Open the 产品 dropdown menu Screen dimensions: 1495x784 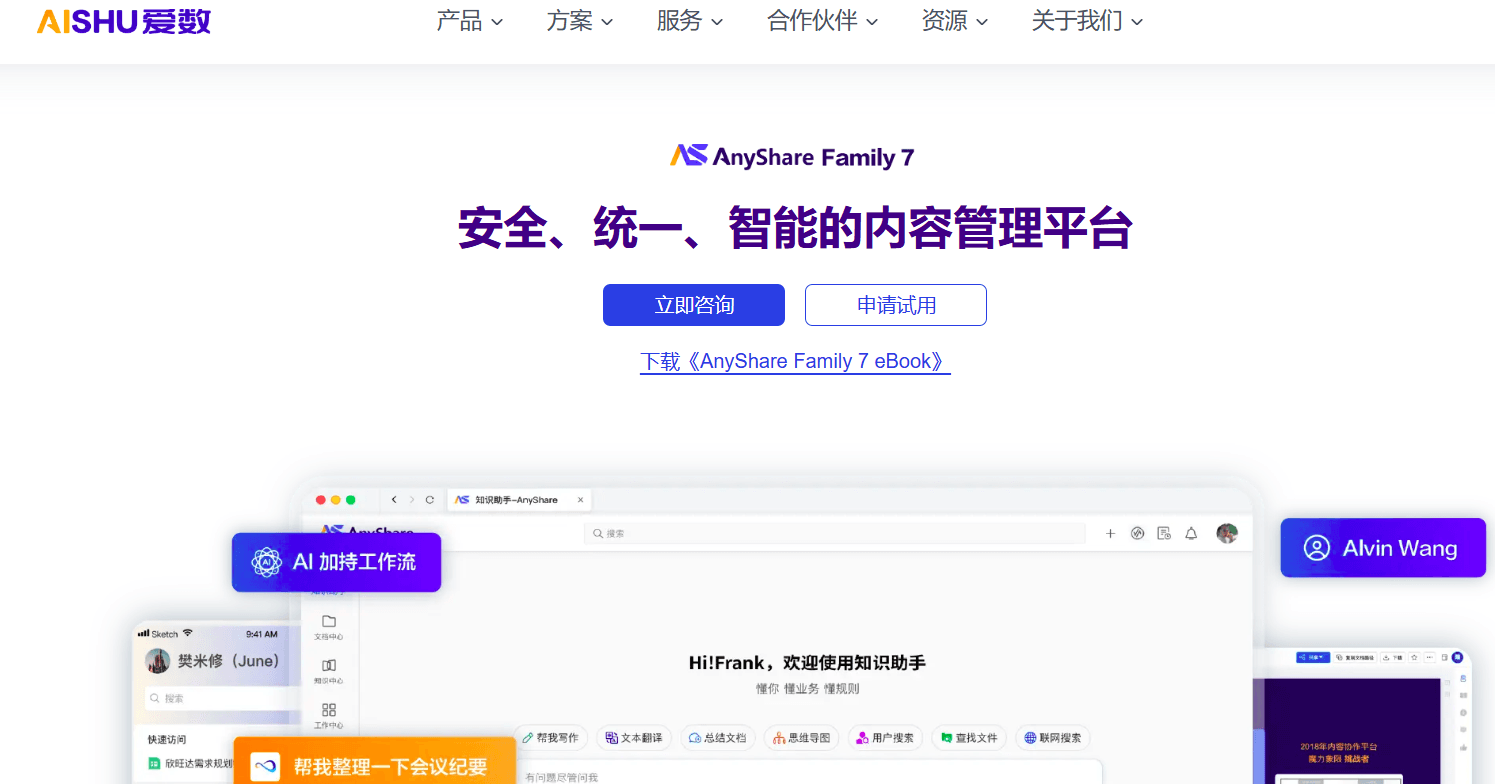[x=469, y=21]
